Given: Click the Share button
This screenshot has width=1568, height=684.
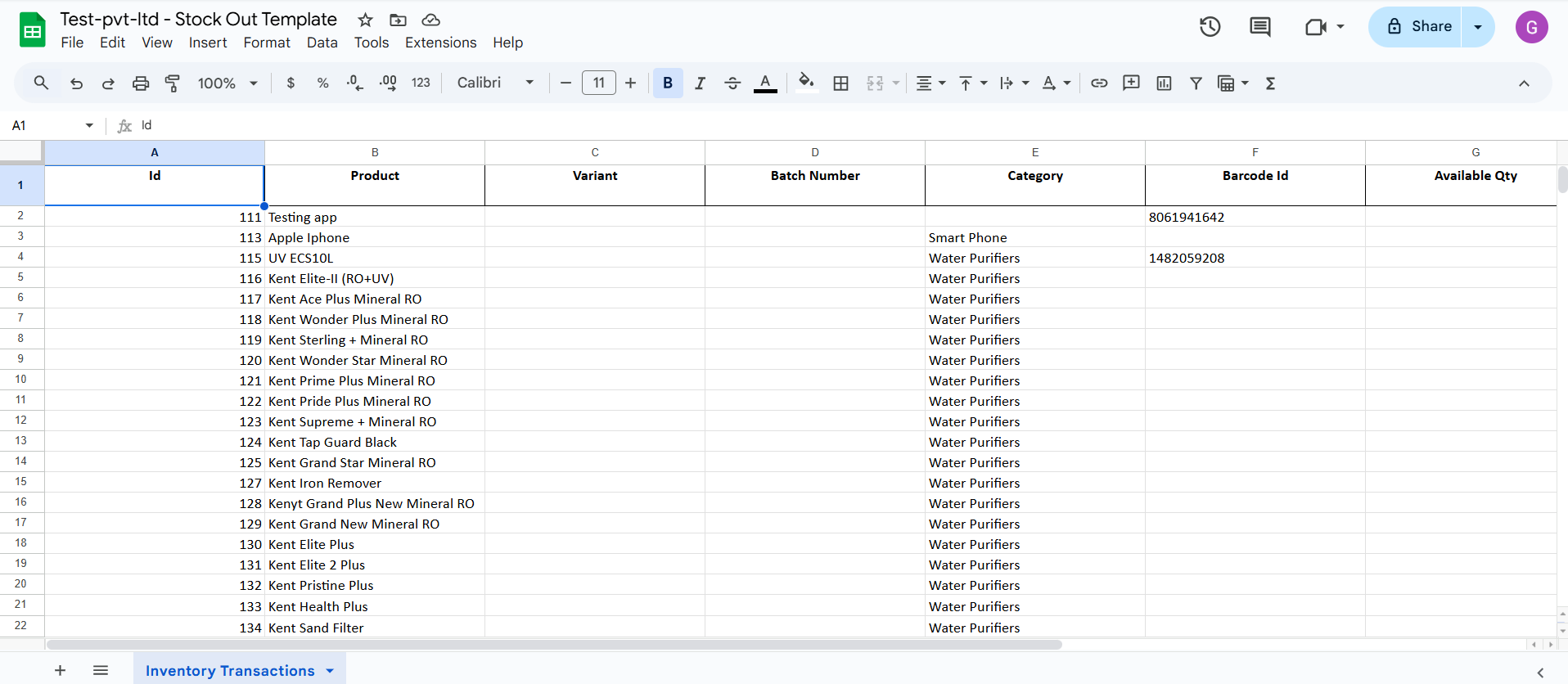Looking at the screenshot, I should click(x=1415, y=27).
